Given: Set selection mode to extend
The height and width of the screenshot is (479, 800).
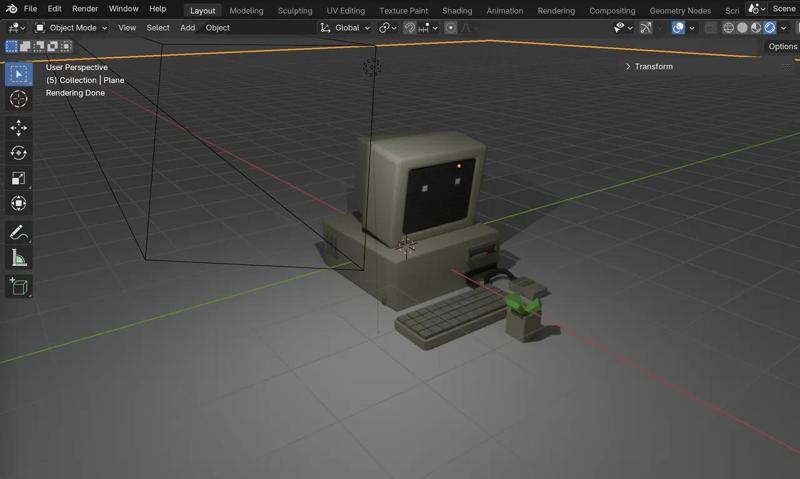Looking at the screenshot, I should coord(25,46).
